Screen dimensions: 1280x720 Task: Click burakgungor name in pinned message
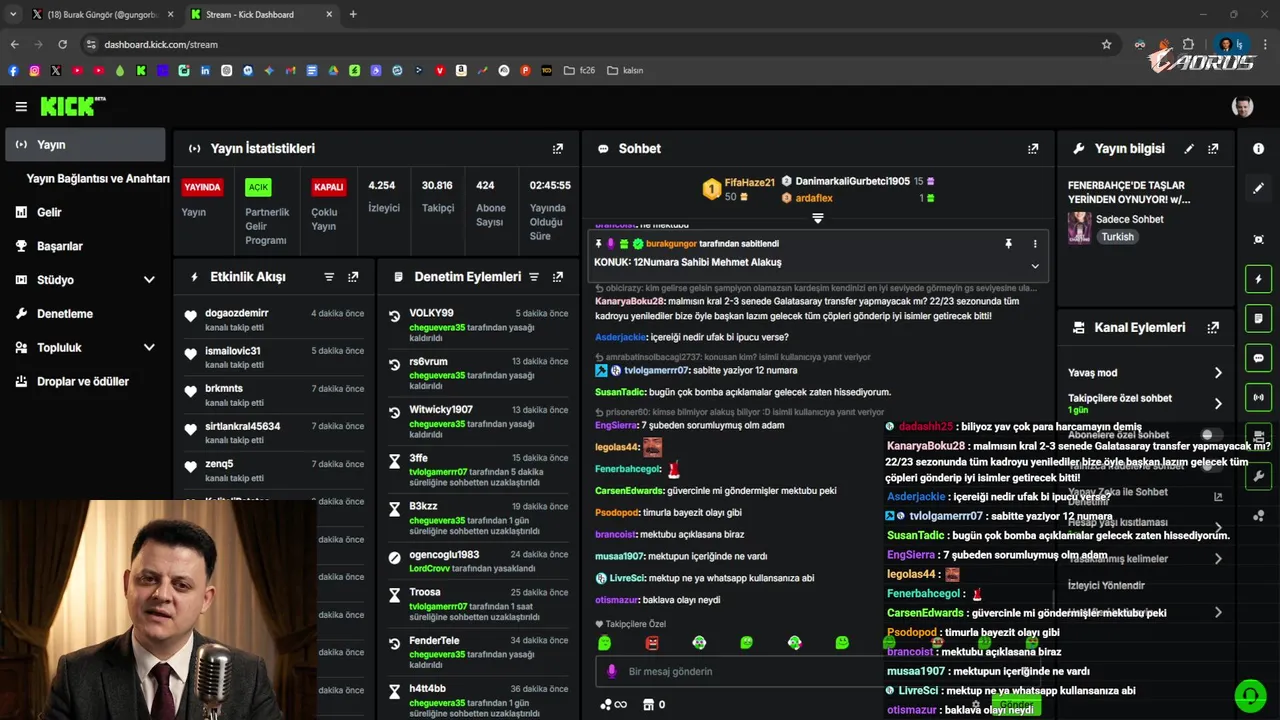(x=669, y=244)
